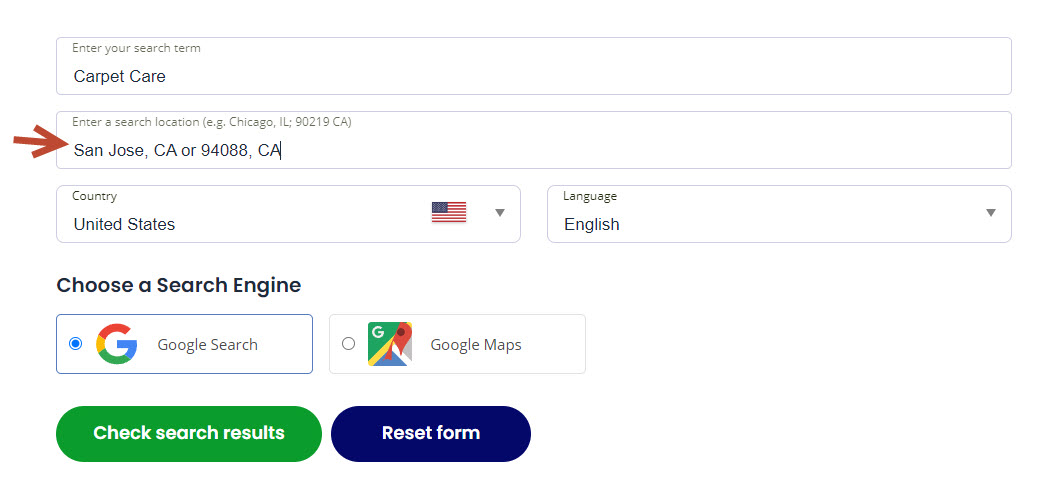Click into the San Jose search location field
The width and height of the screenshot is (1046, 483).
[533, 151]
